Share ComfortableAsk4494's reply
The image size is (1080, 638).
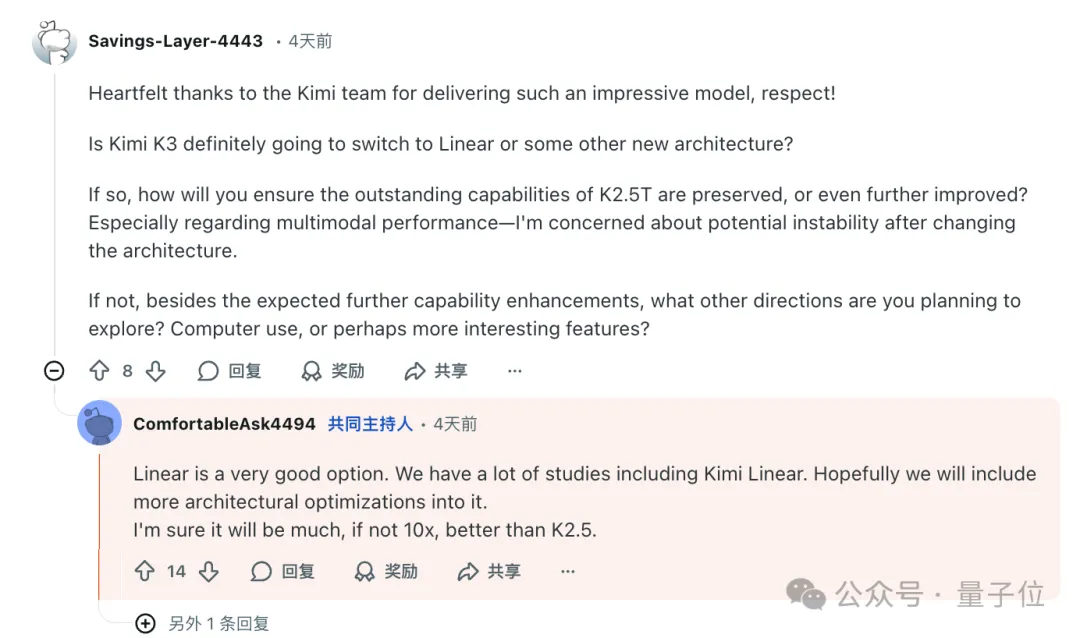tap(489, 571)
